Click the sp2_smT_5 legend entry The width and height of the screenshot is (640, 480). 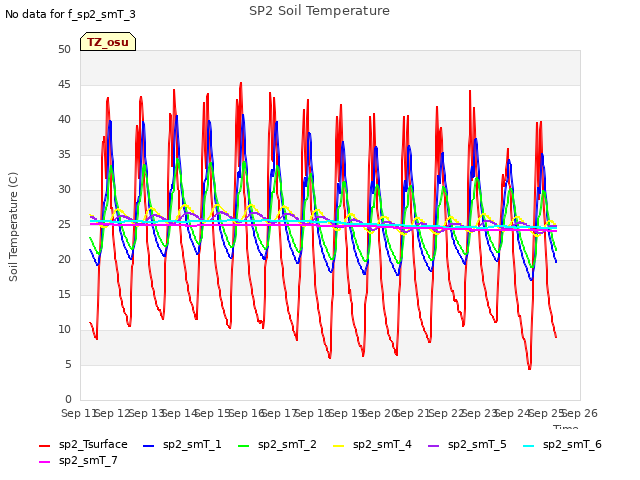[x=467, y=444]
